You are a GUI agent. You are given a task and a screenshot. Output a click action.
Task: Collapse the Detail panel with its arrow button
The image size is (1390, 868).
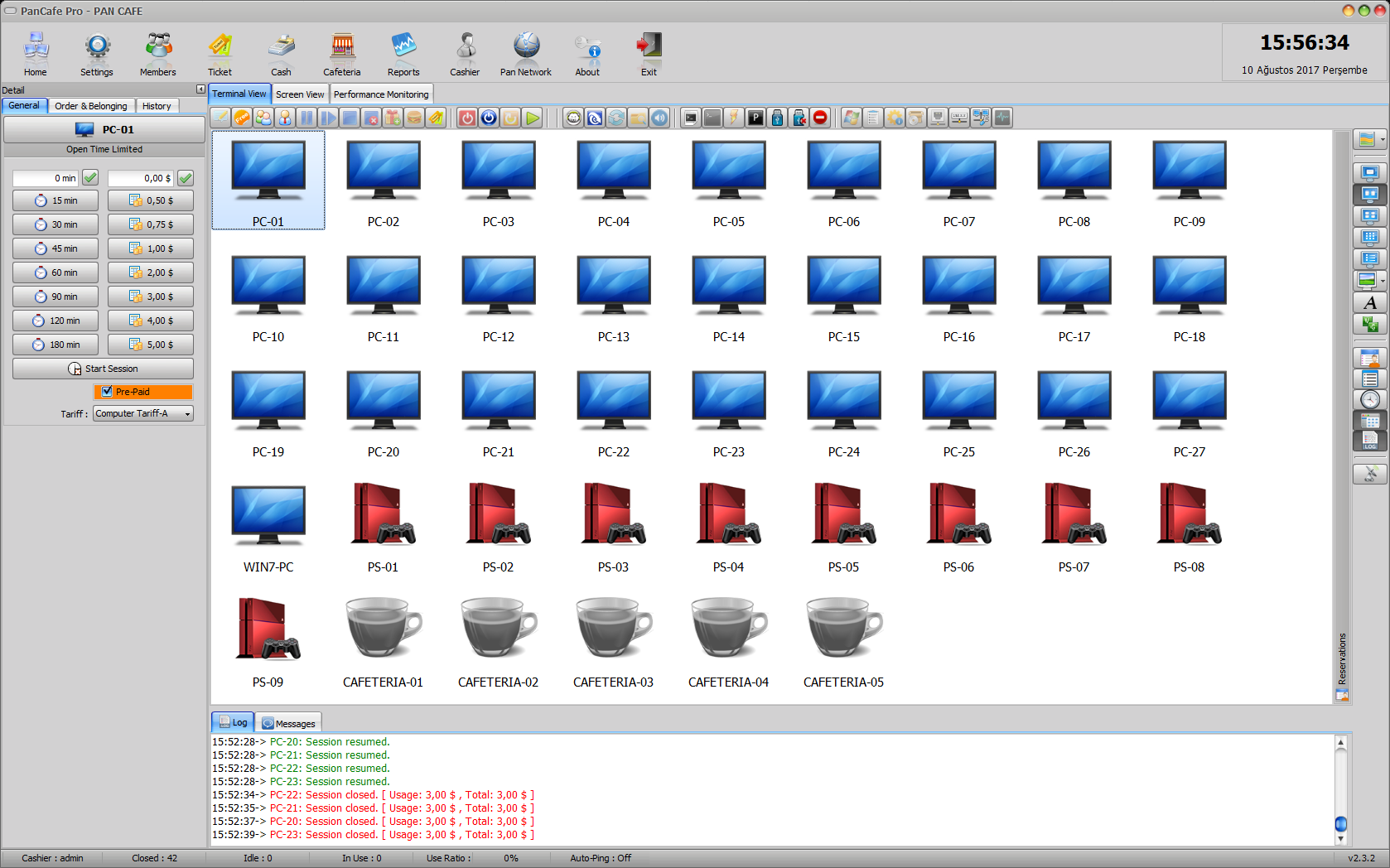200,89
